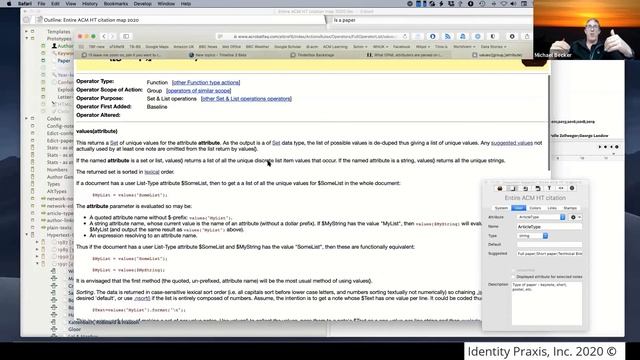Open the 'suggested values' link
Image resolution: width=640 pixels, height=360 pixels.
click(x=512, y=143)
